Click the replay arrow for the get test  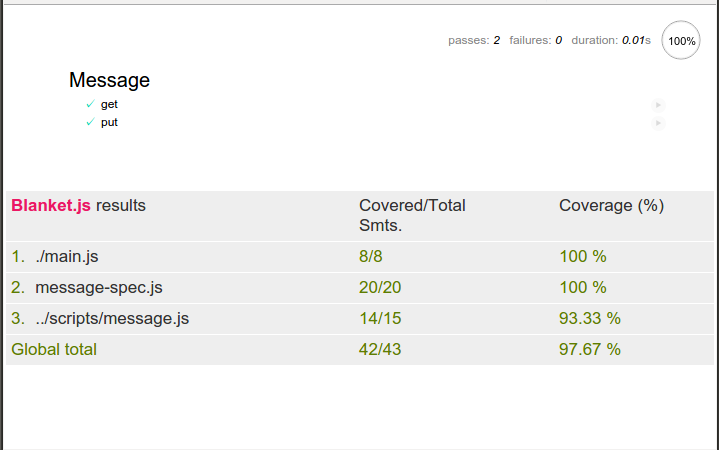pyautogui.click(x=658, y=105)
